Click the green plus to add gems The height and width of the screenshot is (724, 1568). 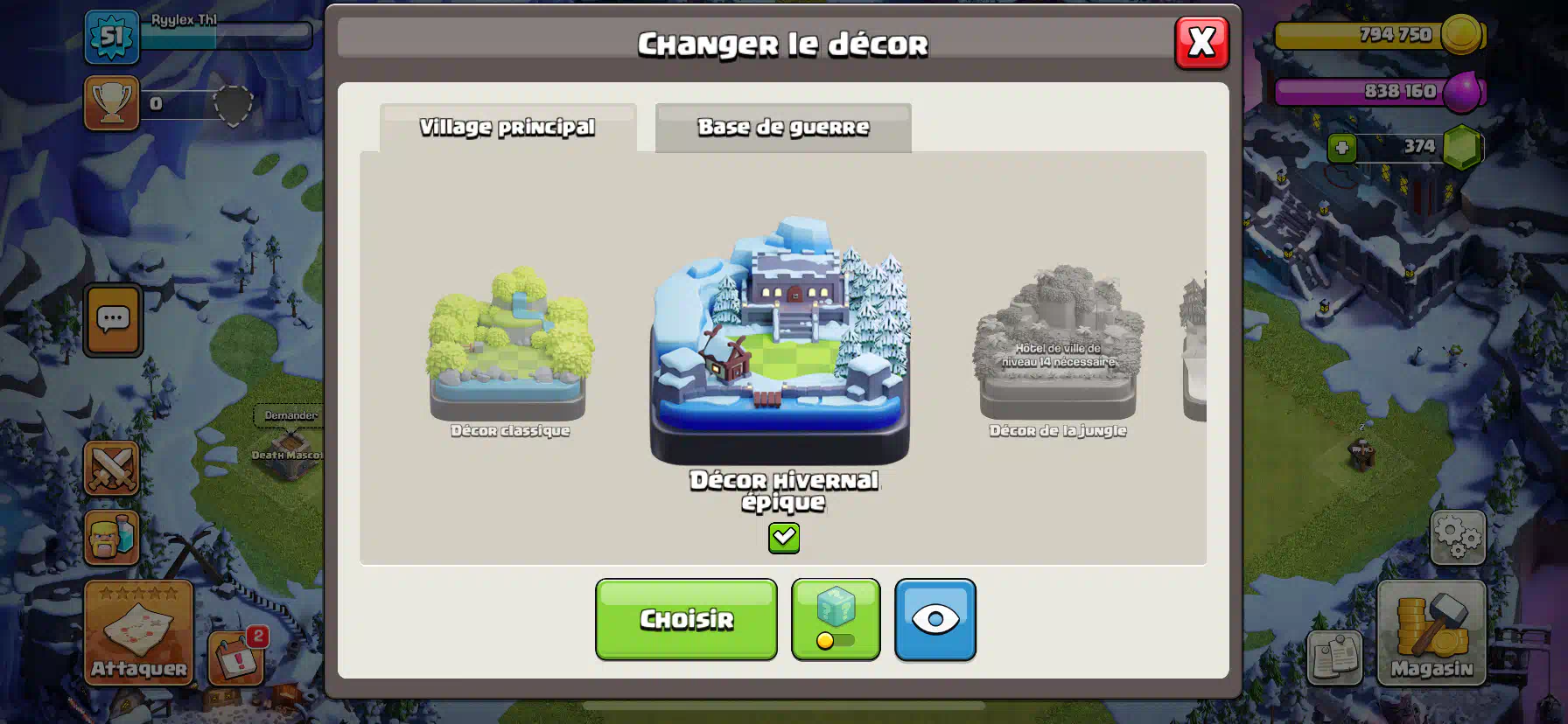(x=1341, y=148)
